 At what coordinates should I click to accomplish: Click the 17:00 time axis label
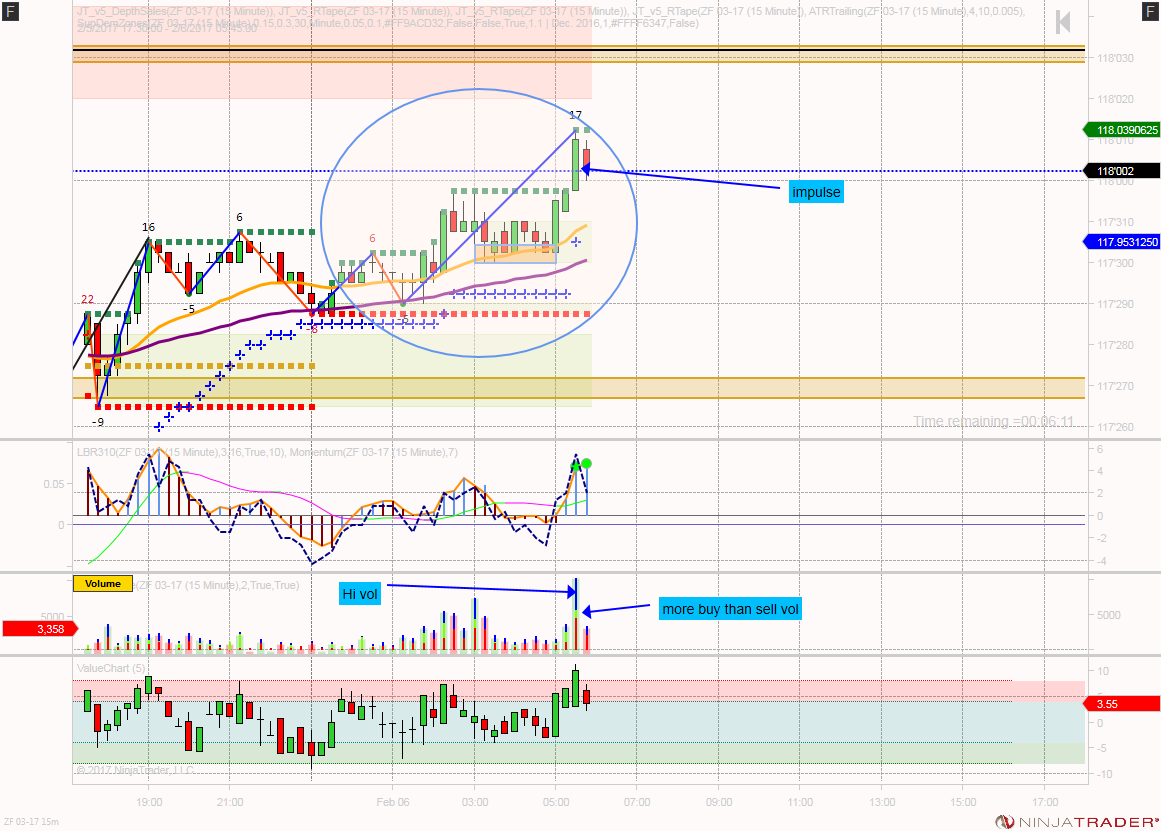click(x=1045, y=802)
